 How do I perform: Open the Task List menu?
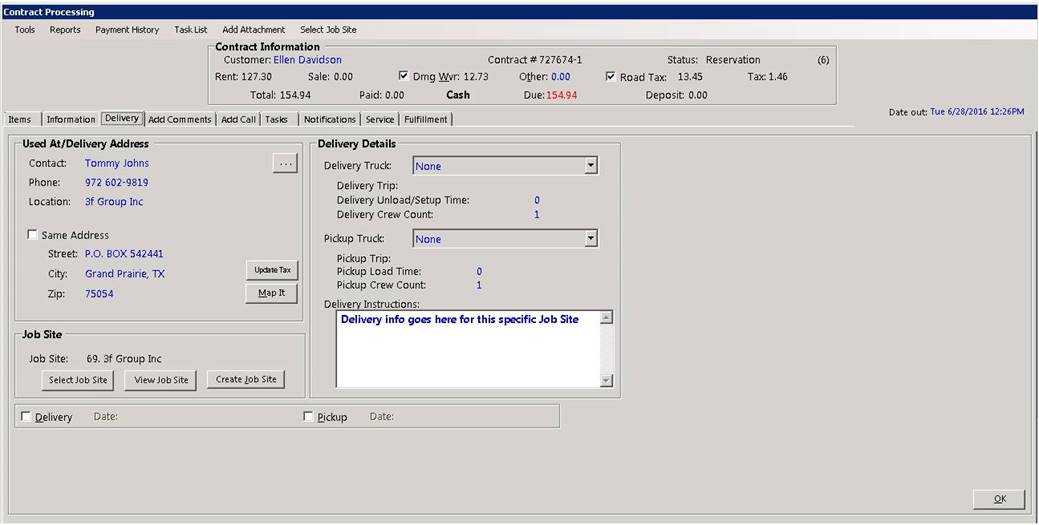coord(191,30)
